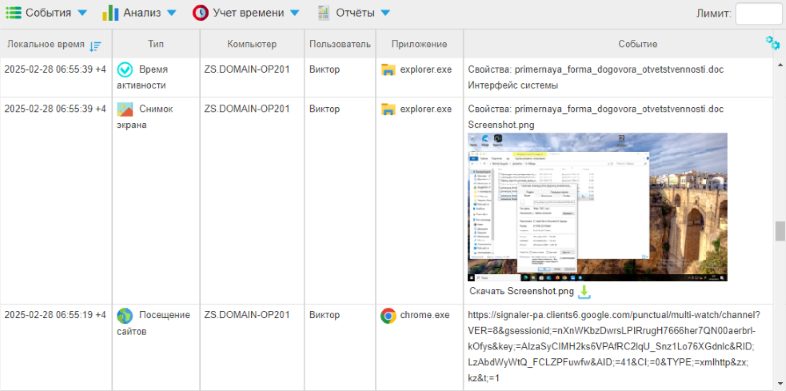Focus the Лимит input field

coord(758,14)
